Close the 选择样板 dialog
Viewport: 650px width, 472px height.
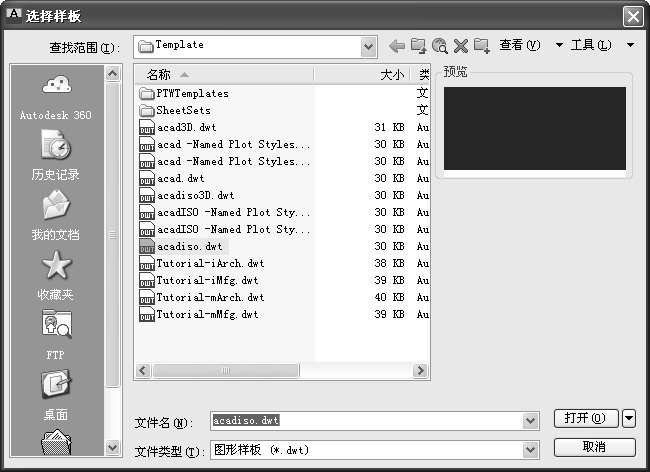point(633,17)
